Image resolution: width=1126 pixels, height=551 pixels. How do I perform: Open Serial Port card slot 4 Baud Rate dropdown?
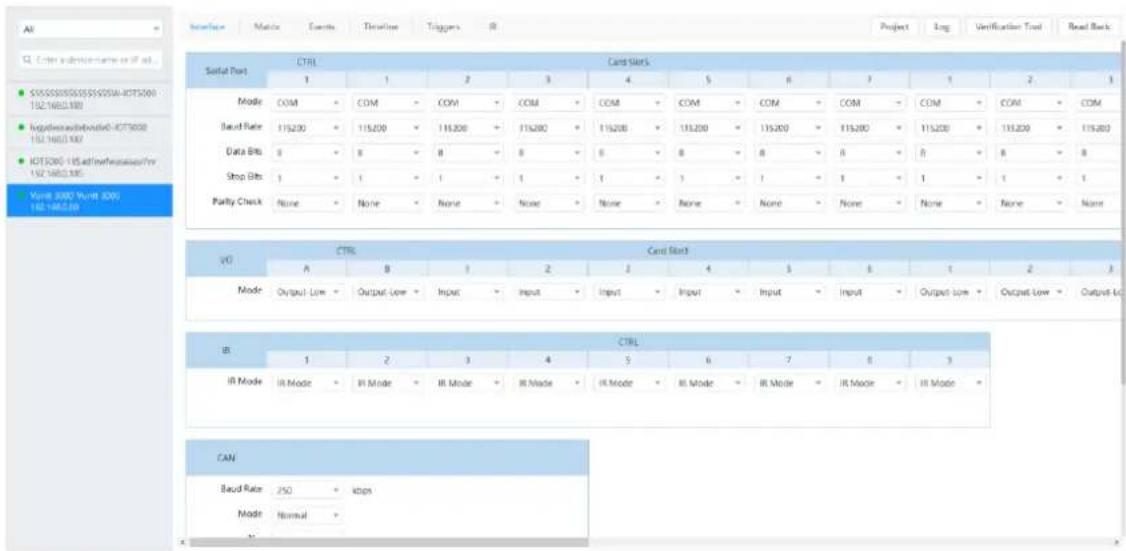coord(631,128)
